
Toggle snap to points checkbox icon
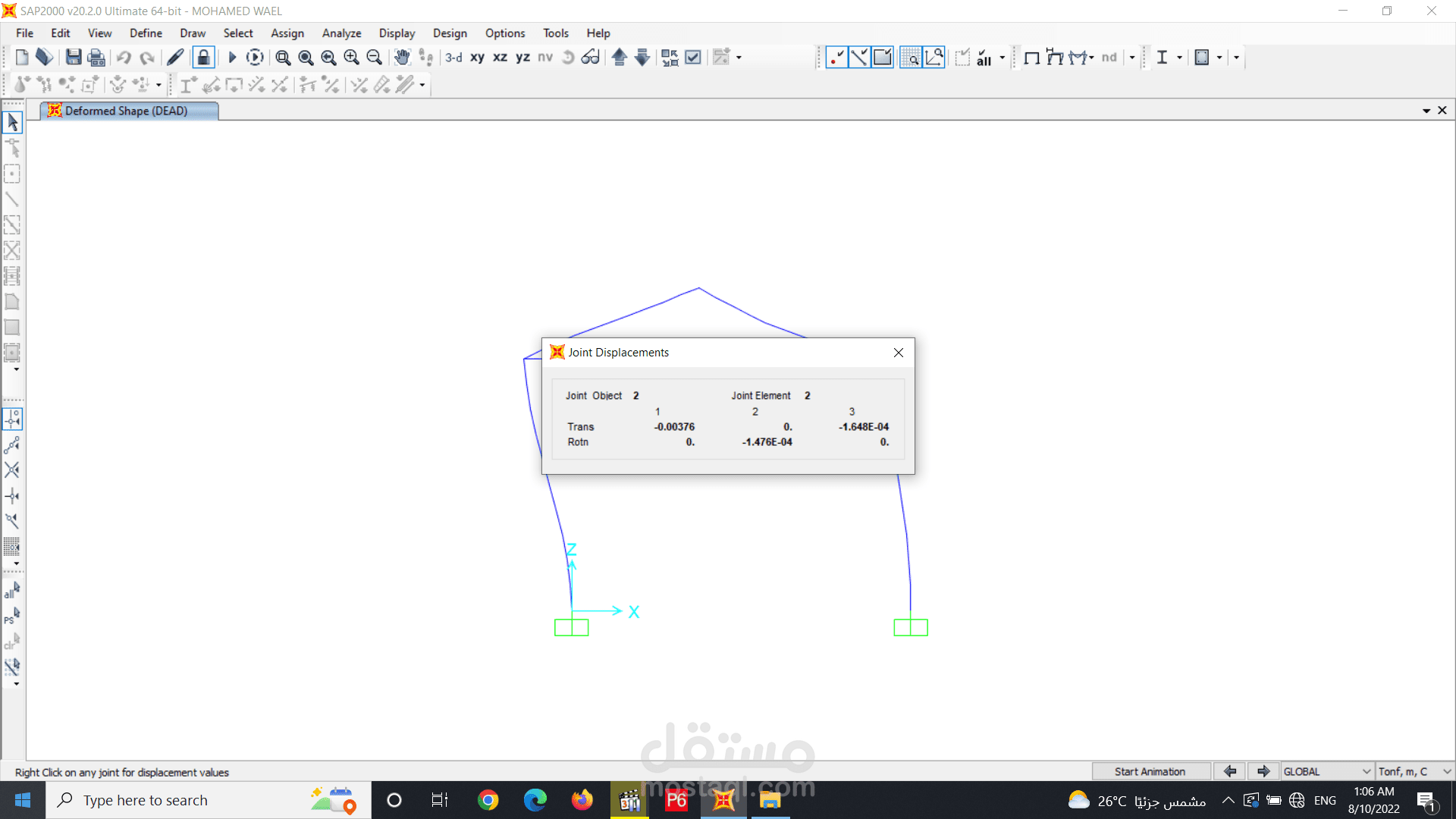click(836, 58)
